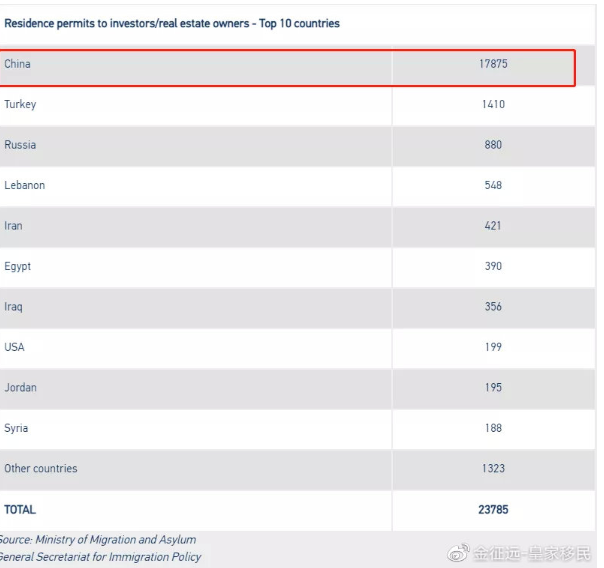Select the TOTAL row label

click(x=20, y=509)
